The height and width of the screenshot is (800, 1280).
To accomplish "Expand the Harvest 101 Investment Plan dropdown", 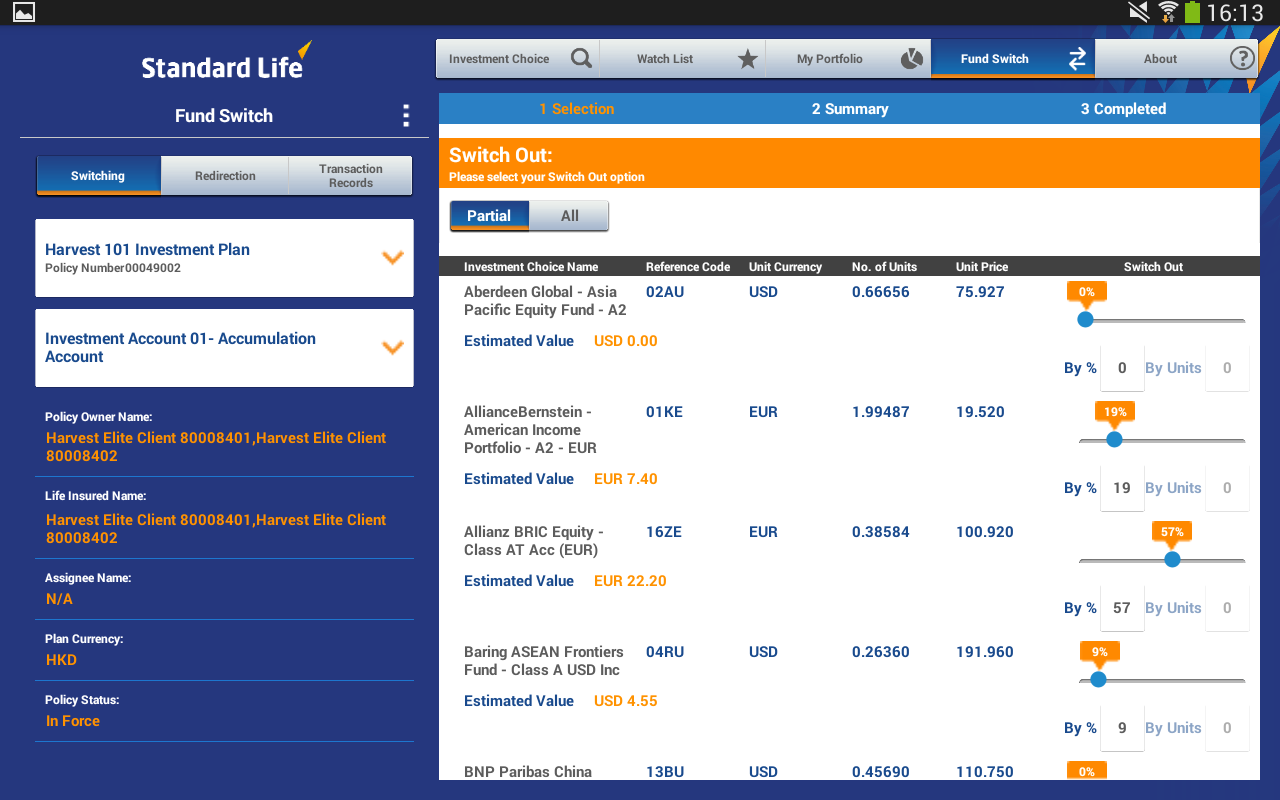I will click(393, 257).
